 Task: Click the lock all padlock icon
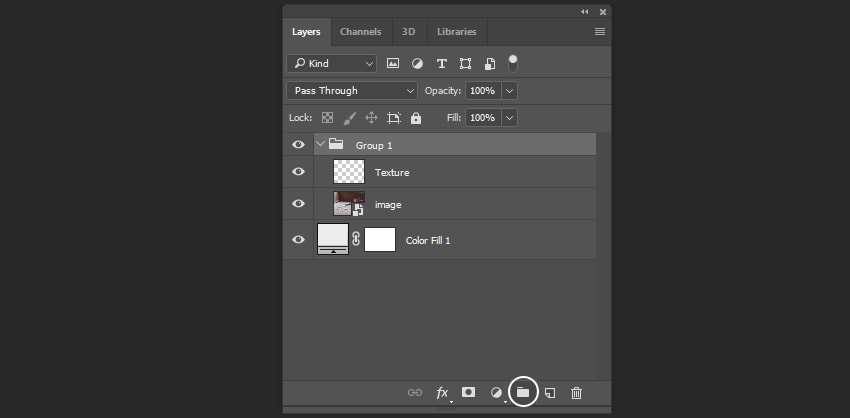tap(416, 118)
